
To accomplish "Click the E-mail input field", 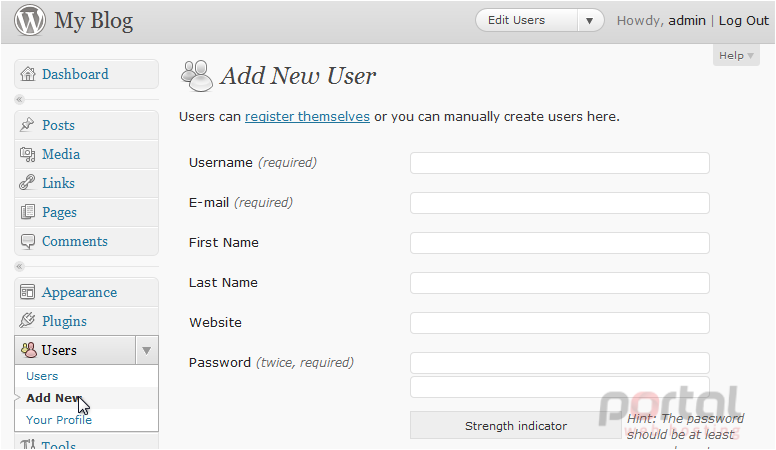I will coord(560,203).
